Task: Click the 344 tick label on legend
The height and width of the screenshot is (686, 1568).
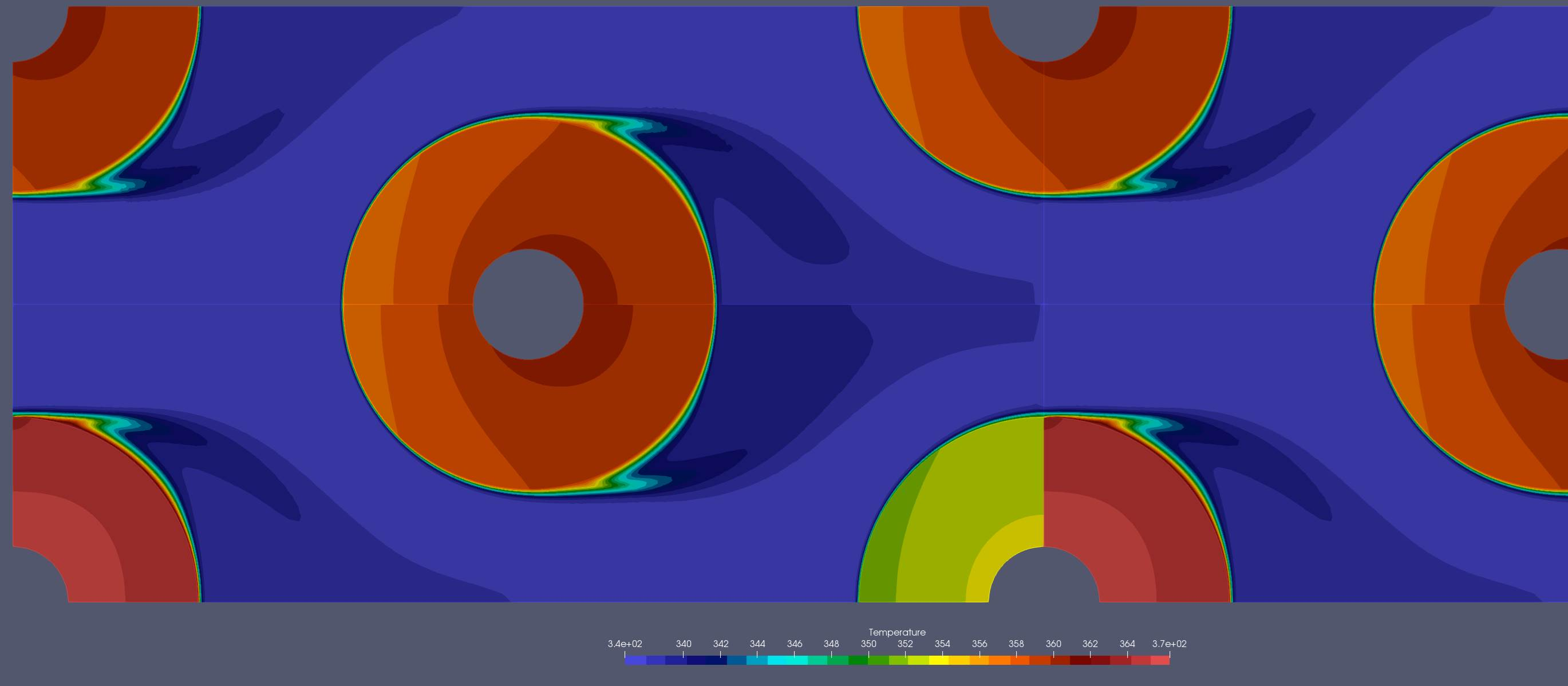Action: point(757,644)
